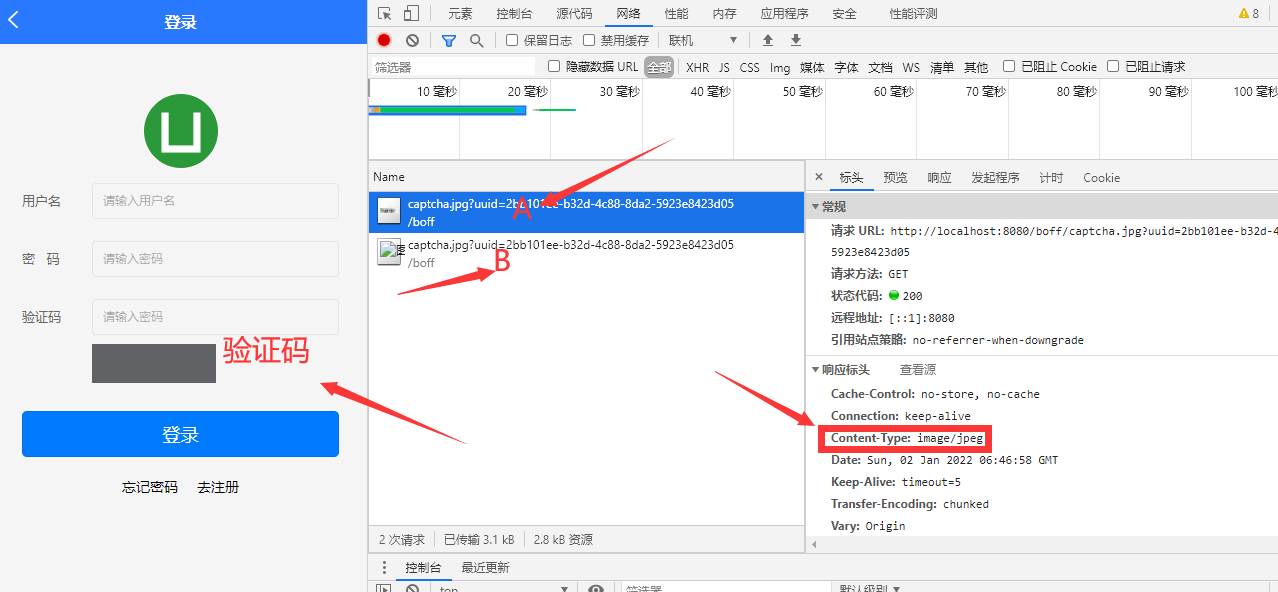
Task: Clear the network log
Action: coord(412,40)
